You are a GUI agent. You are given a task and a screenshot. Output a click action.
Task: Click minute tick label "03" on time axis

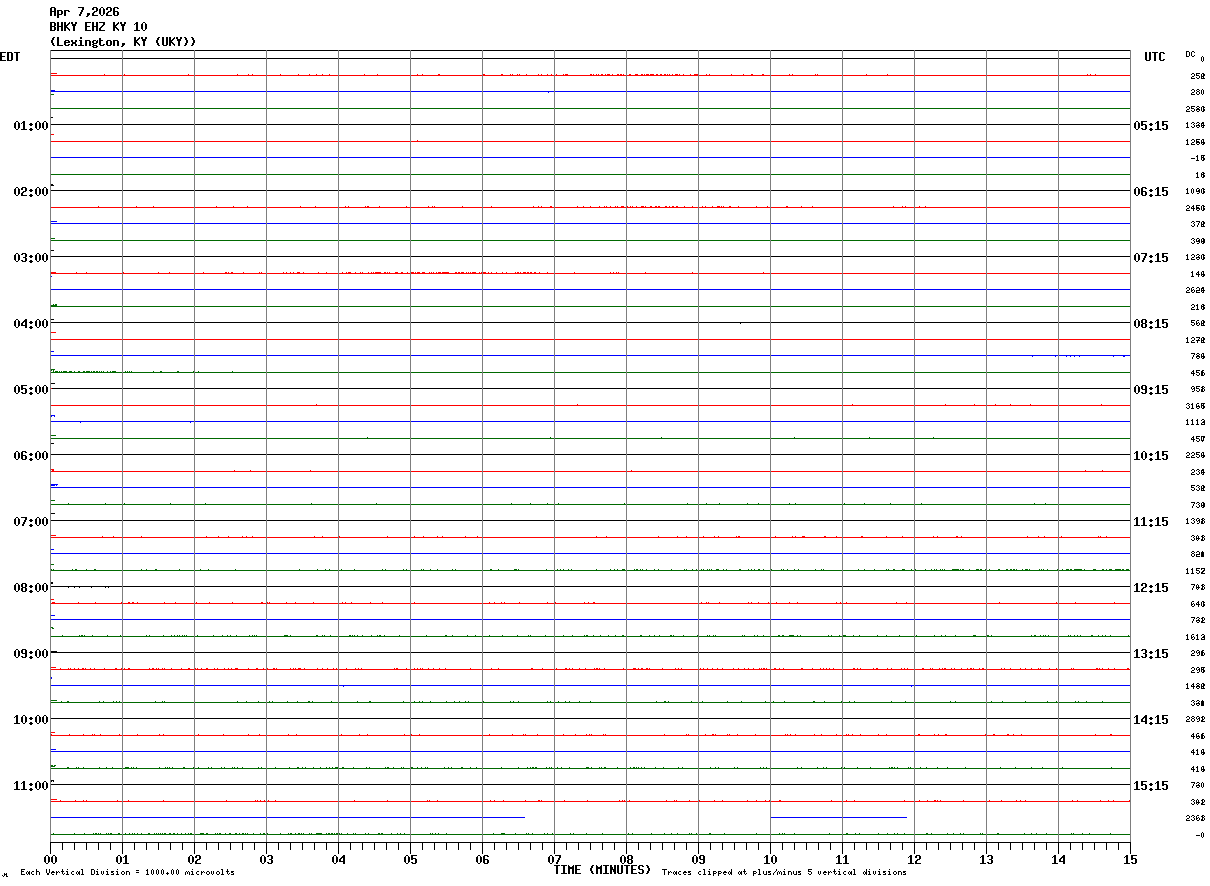click(266, 859)
